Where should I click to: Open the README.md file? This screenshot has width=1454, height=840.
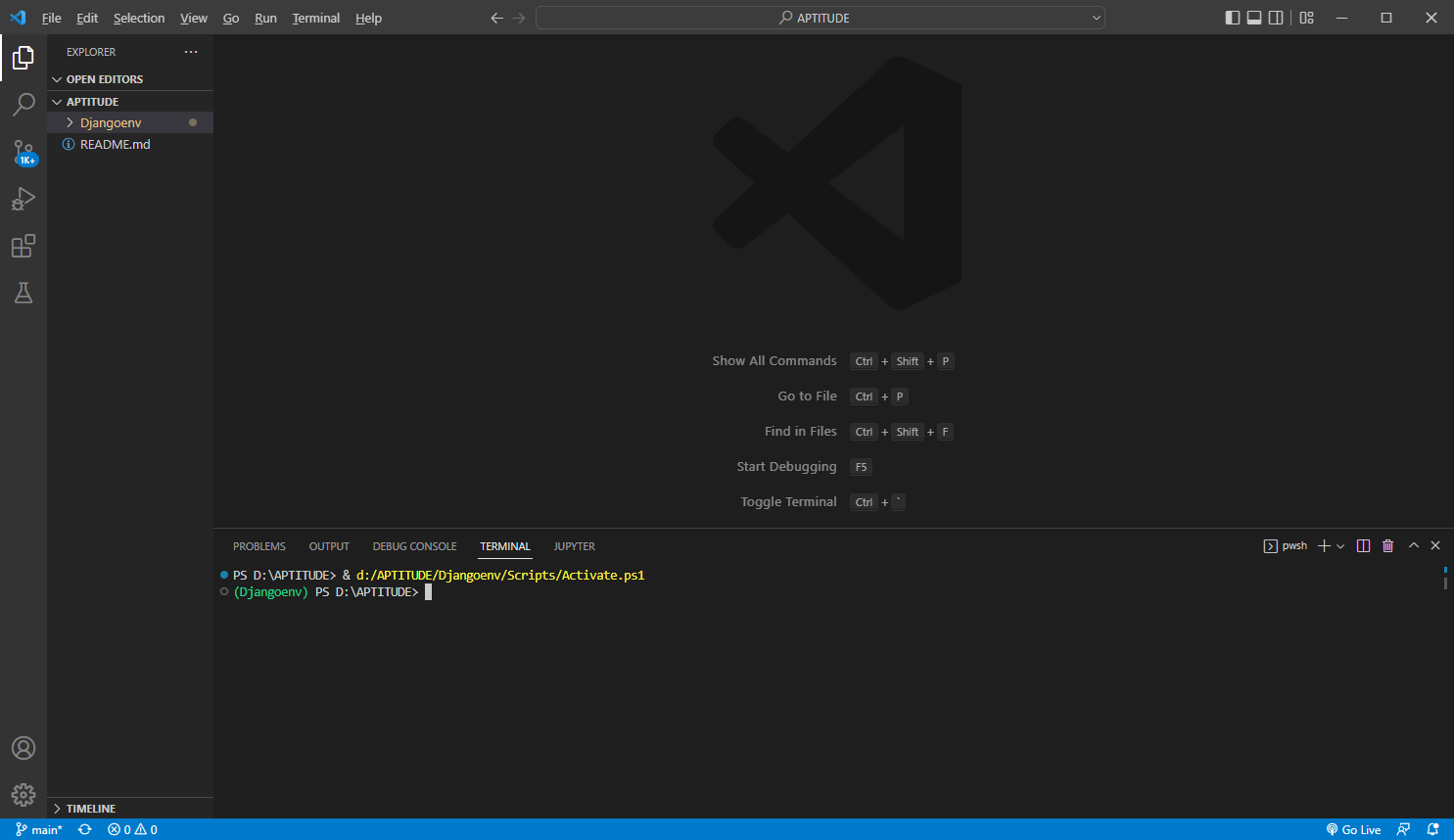coord(130,144)
